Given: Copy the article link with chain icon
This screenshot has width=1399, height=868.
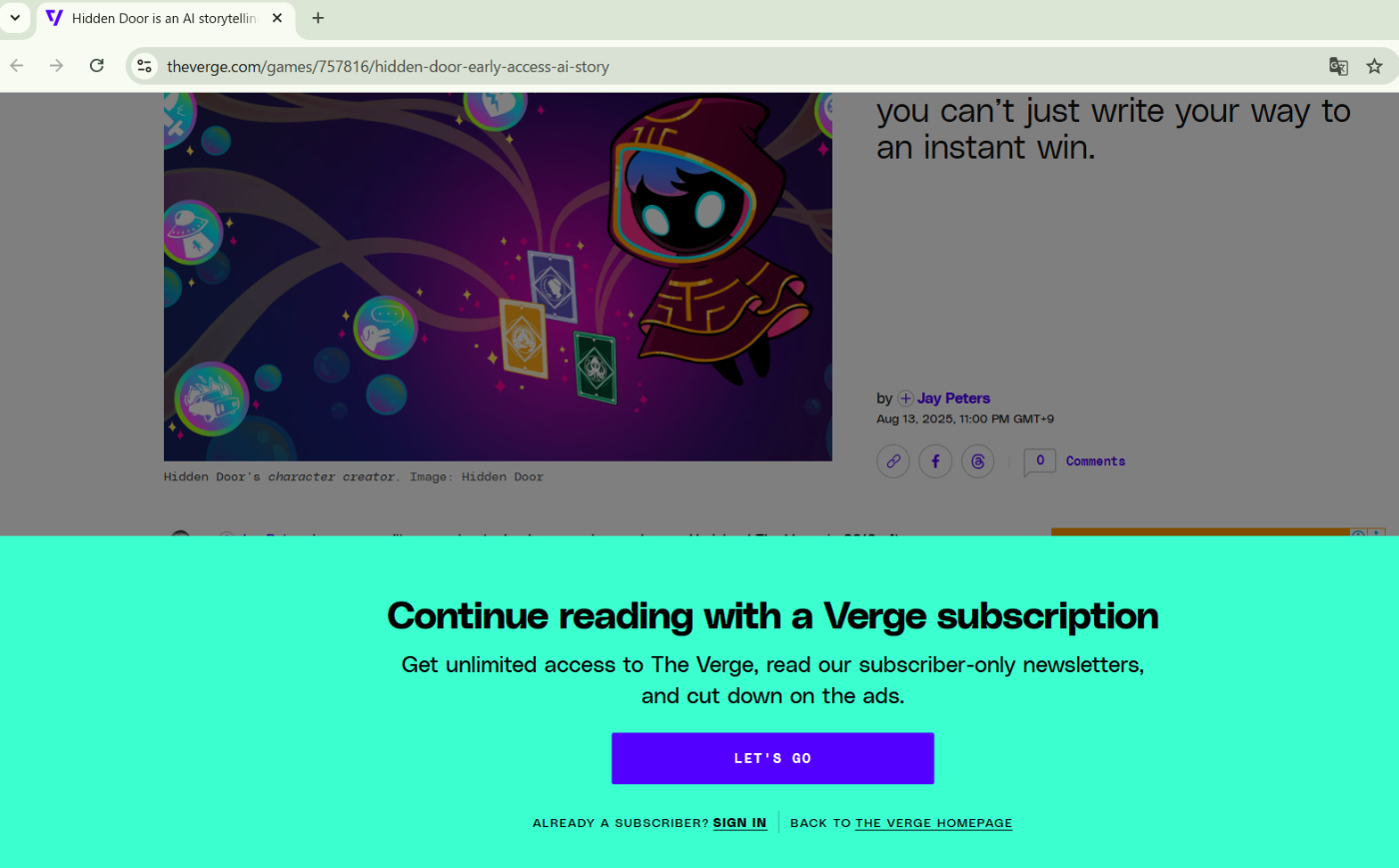Looking at the screenshot, I should [x=892, y=461].
